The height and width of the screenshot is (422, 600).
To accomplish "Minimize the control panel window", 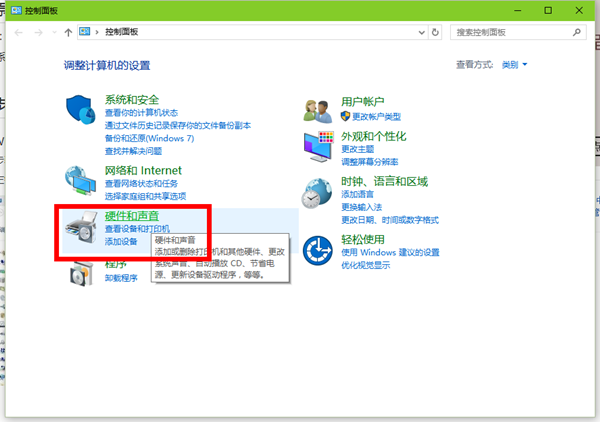I will (x=518, y=10).
